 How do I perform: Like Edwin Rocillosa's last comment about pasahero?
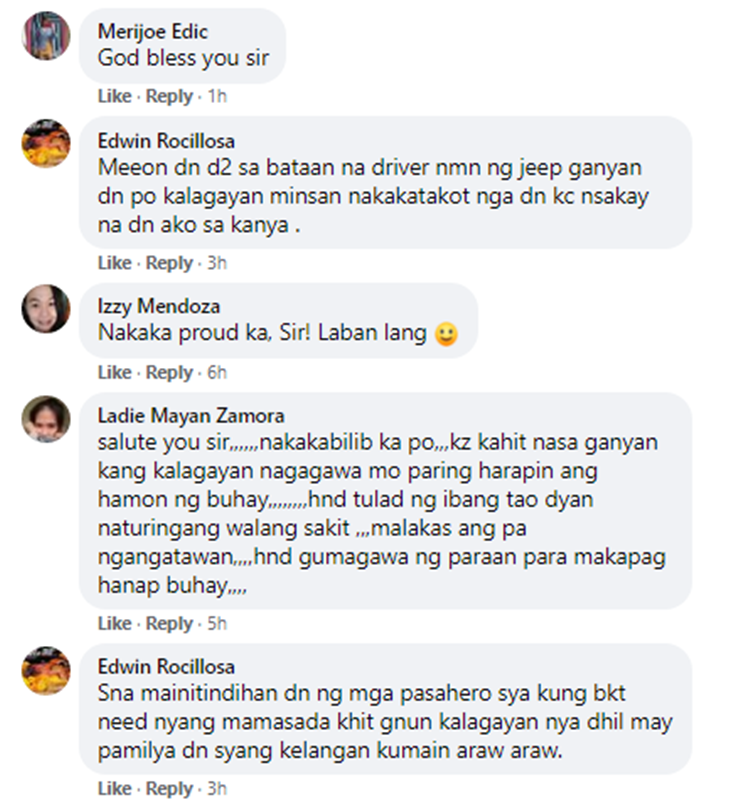click(115, 789)
